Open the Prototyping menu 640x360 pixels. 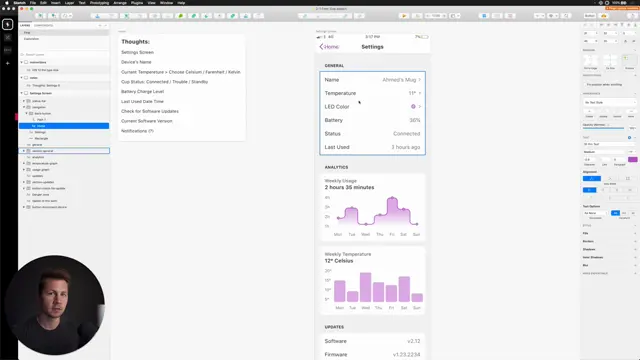(x=99, y=3)
